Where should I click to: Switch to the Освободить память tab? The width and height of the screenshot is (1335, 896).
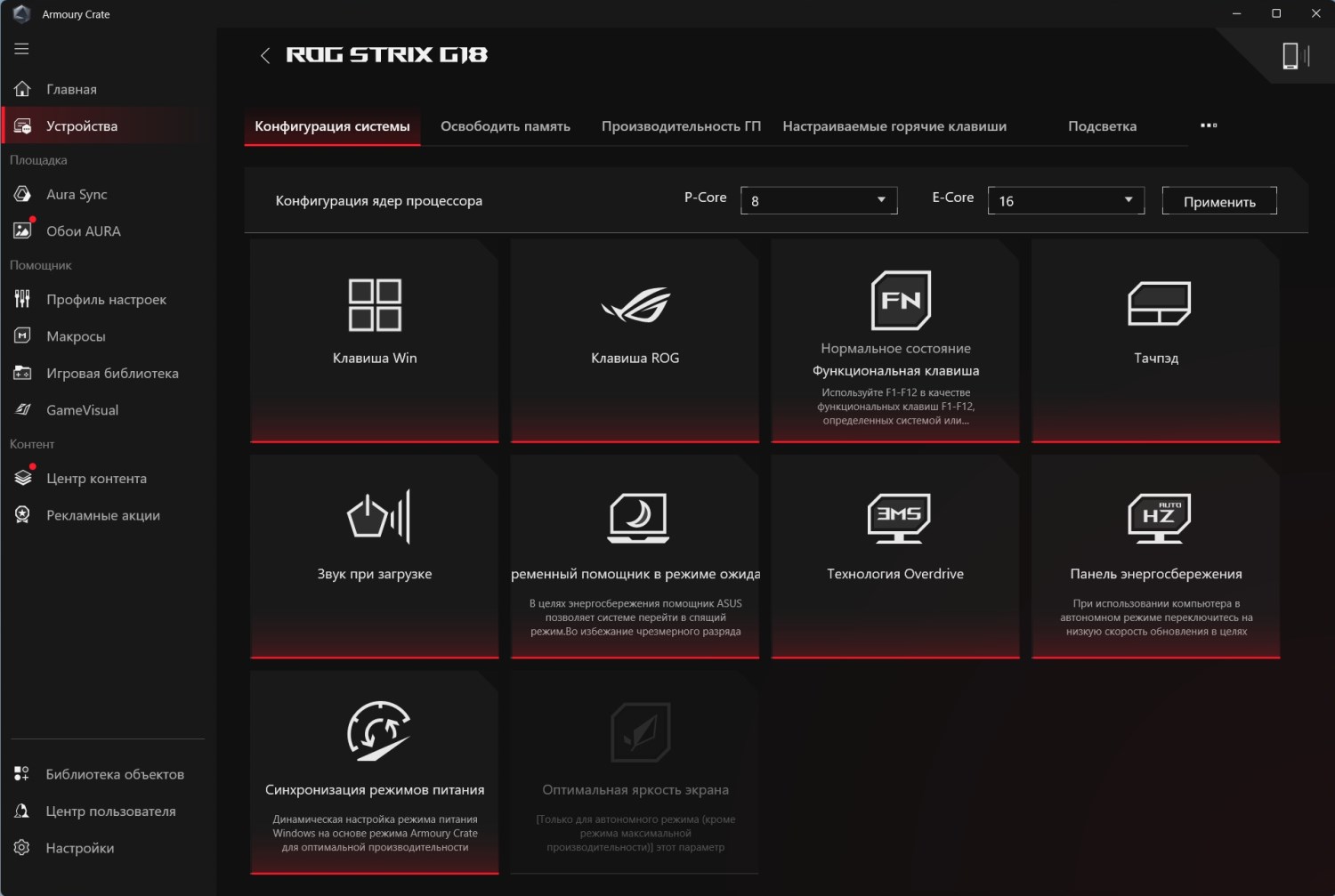(506, 126)
